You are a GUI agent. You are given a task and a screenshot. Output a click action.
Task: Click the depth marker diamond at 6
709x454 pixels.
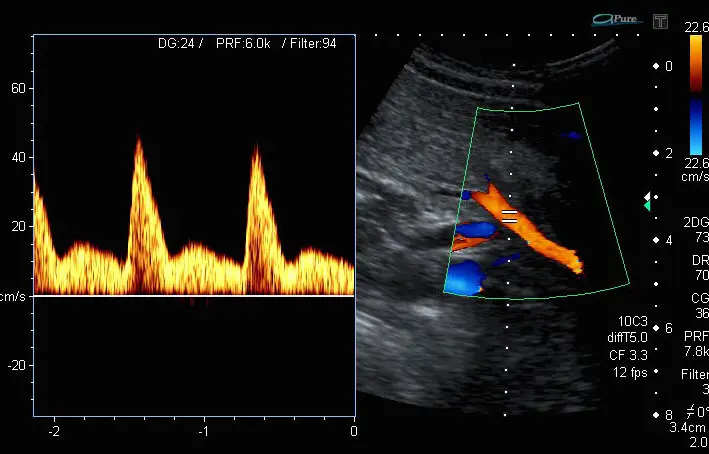656,327
